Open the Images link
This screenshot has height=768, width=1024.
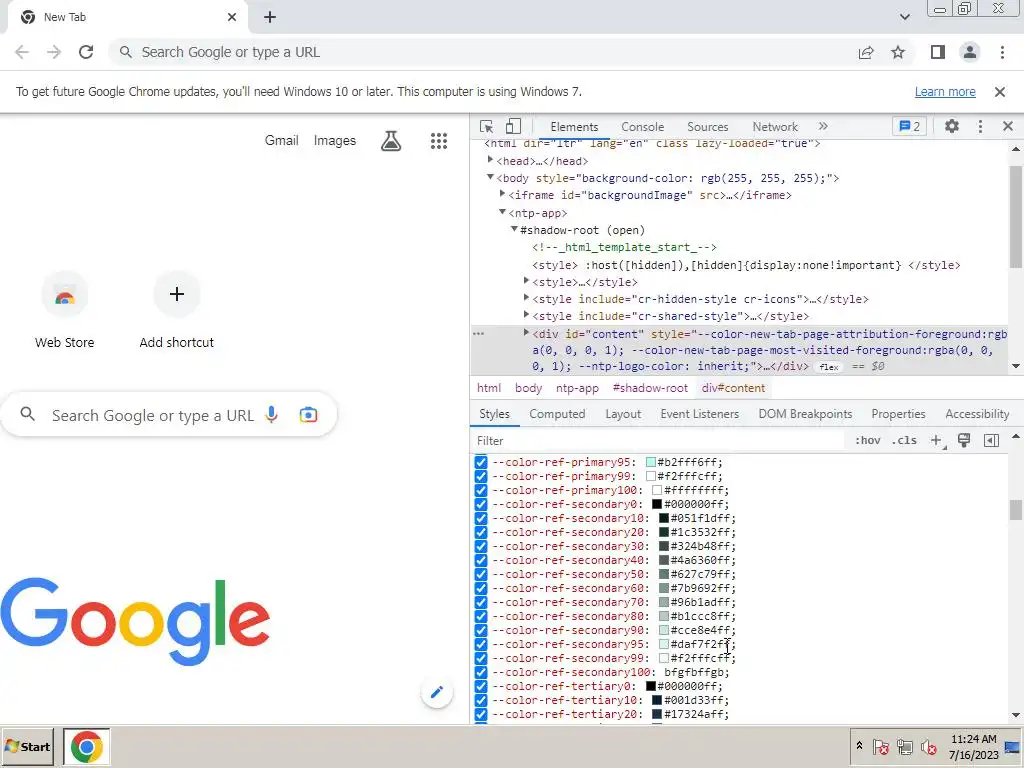[x=334, y=140]
